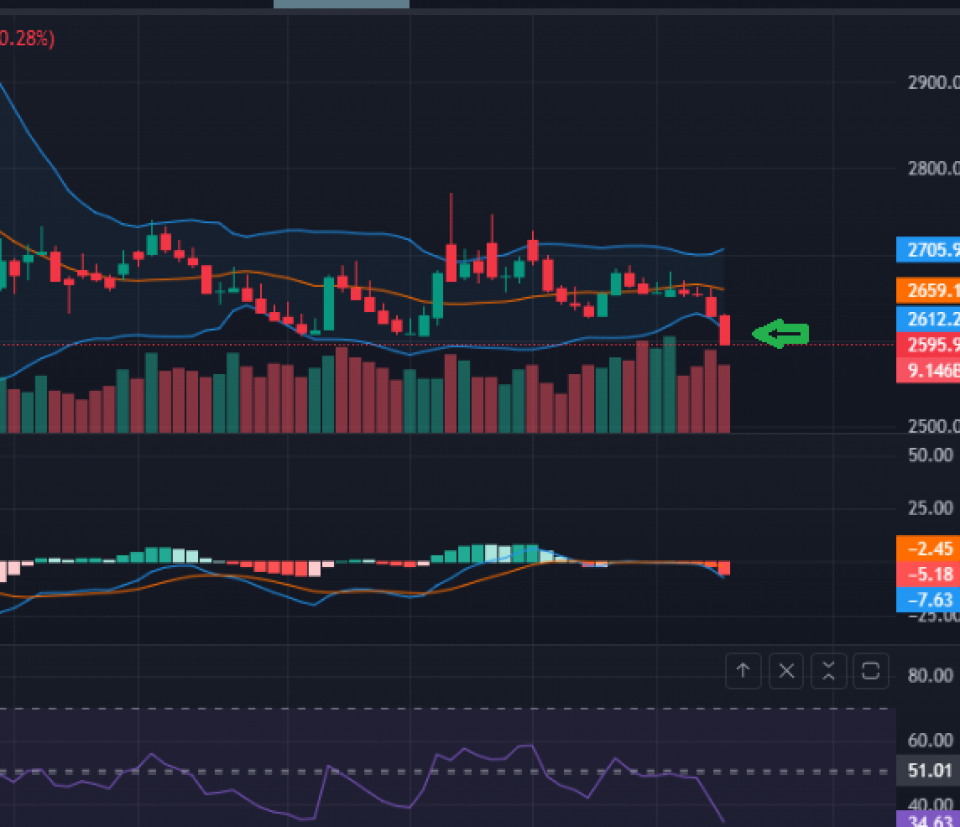Click the last red candle near the arrow
Image resolution: width=960 pixels, height=827 pixels.
click(724, 330)
